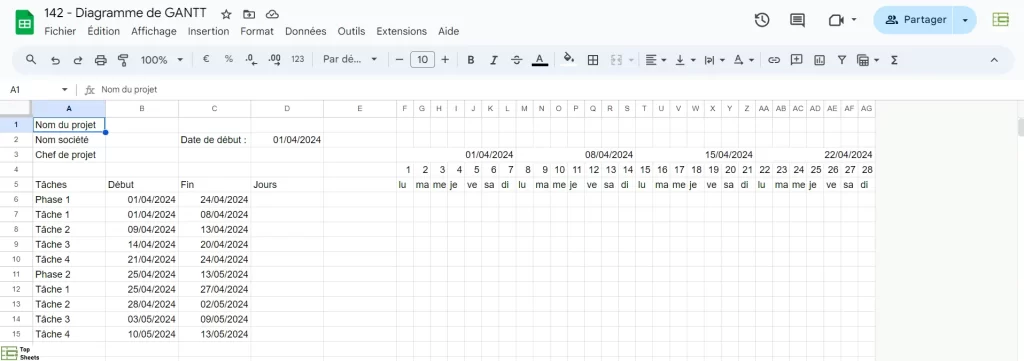
Task: Redo the last action
Action: coord(78,60)
